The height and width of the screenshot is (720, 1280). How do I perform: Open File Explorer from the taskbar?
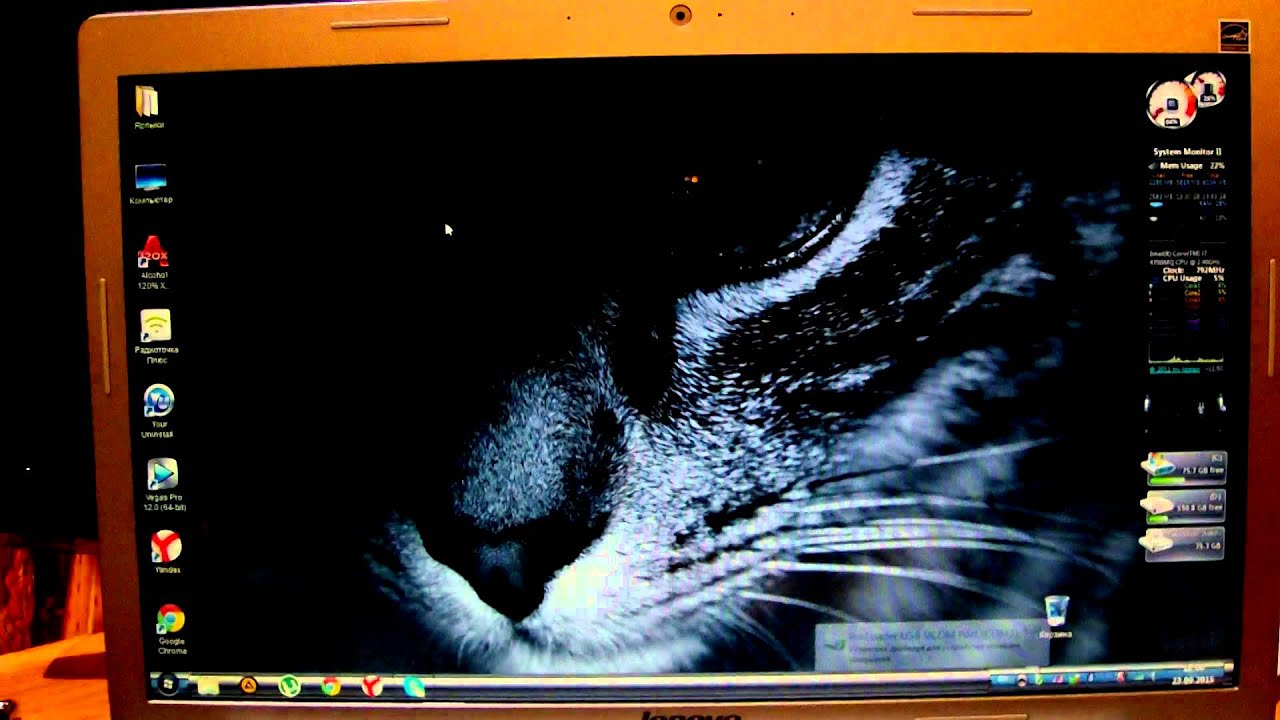(208, 686)
